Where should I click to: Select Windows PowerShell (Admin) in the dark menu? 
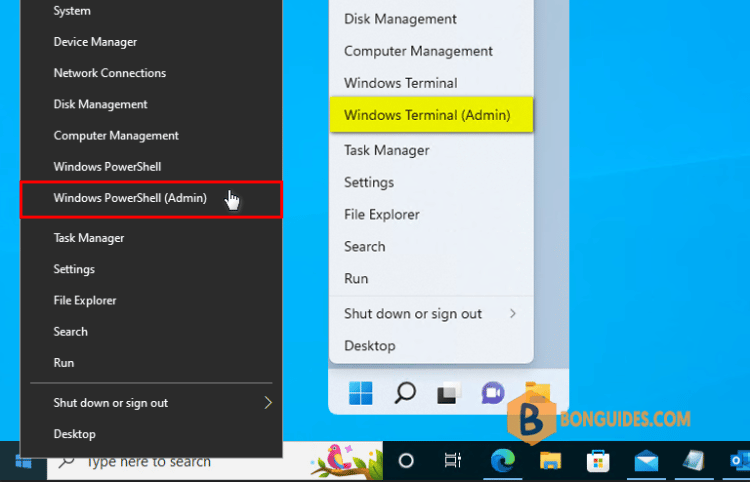(130, 198)
